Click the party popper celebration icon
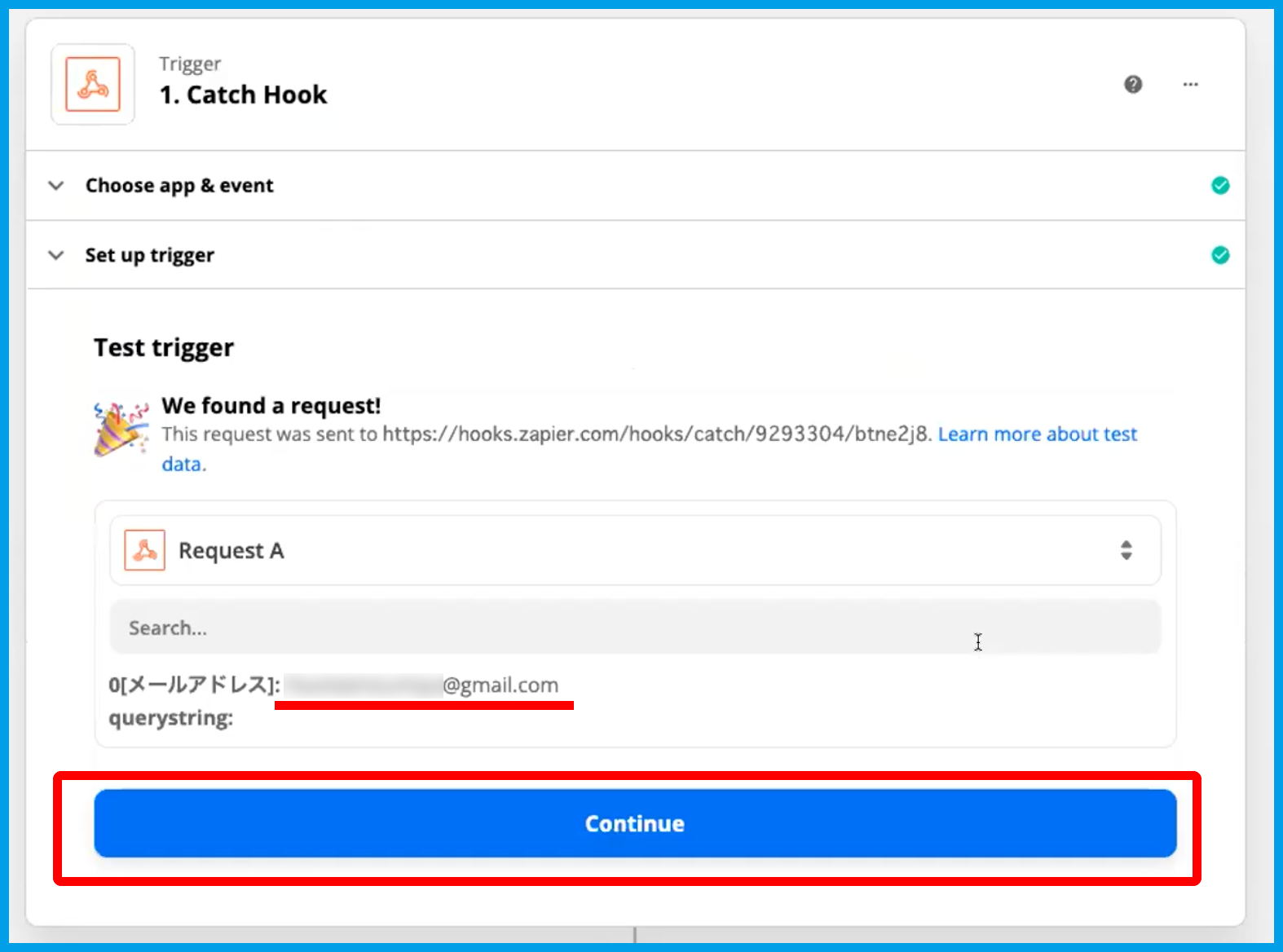Viewport: 1283px width, 952px height. (121, 429)
